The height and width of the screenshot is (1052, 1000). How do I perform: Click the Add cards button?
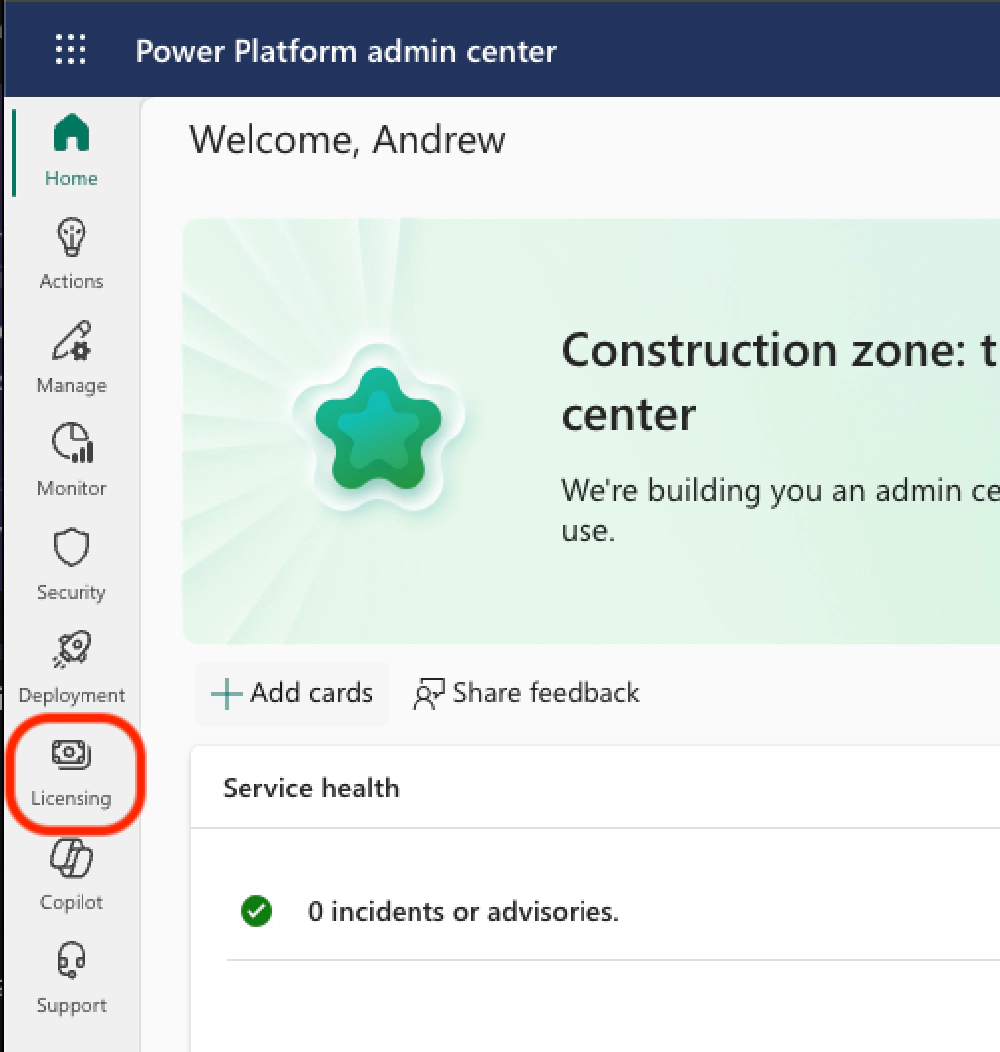[292, 693]
